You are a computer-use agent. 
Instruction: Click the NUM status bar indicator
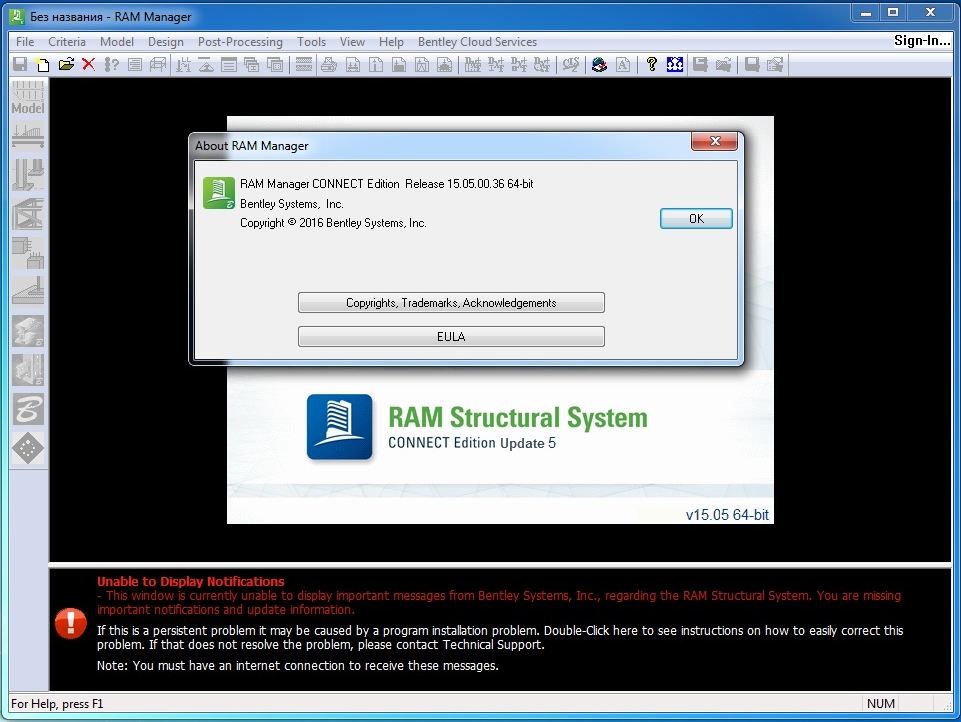point(881,704)
